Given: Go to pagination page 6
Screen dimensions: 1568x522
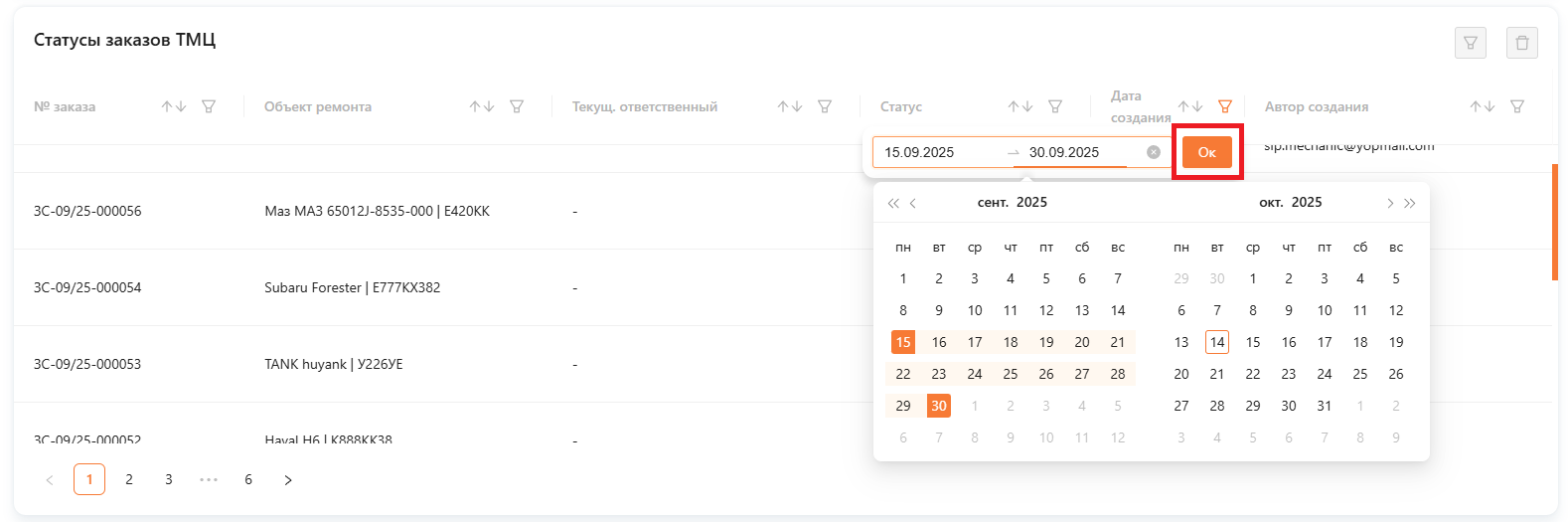Looking at the screenshot, I should (x=248, y=479).
